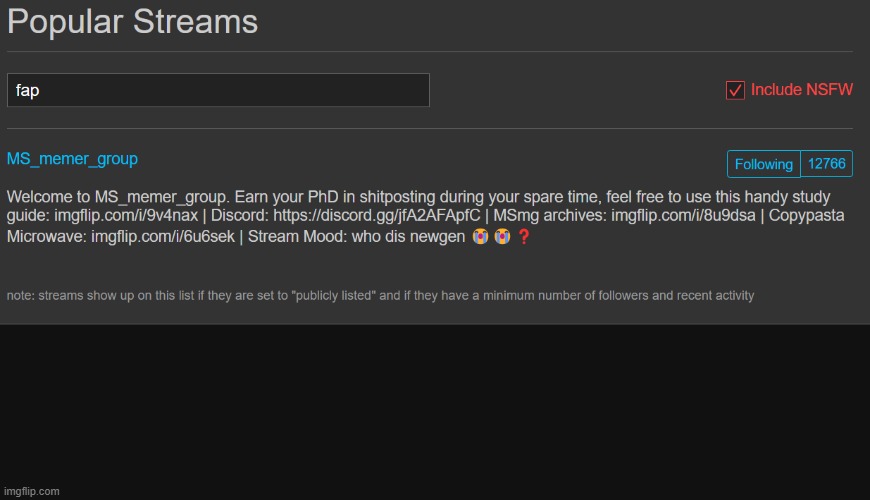The image size is (870, 500).
Task: Click the imgflip.com watermark
Action: pos(33,491)
